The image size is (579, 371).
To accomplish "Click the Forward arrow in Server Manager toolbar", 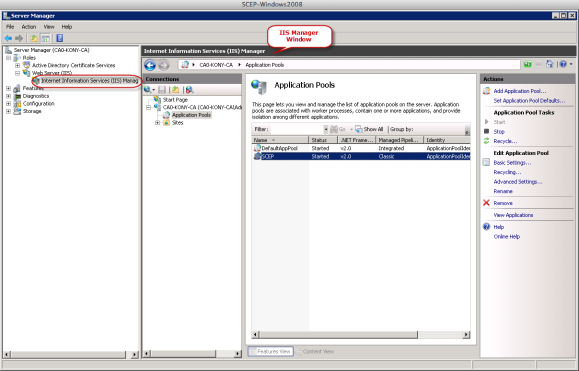I will click(x=19, y=38).
